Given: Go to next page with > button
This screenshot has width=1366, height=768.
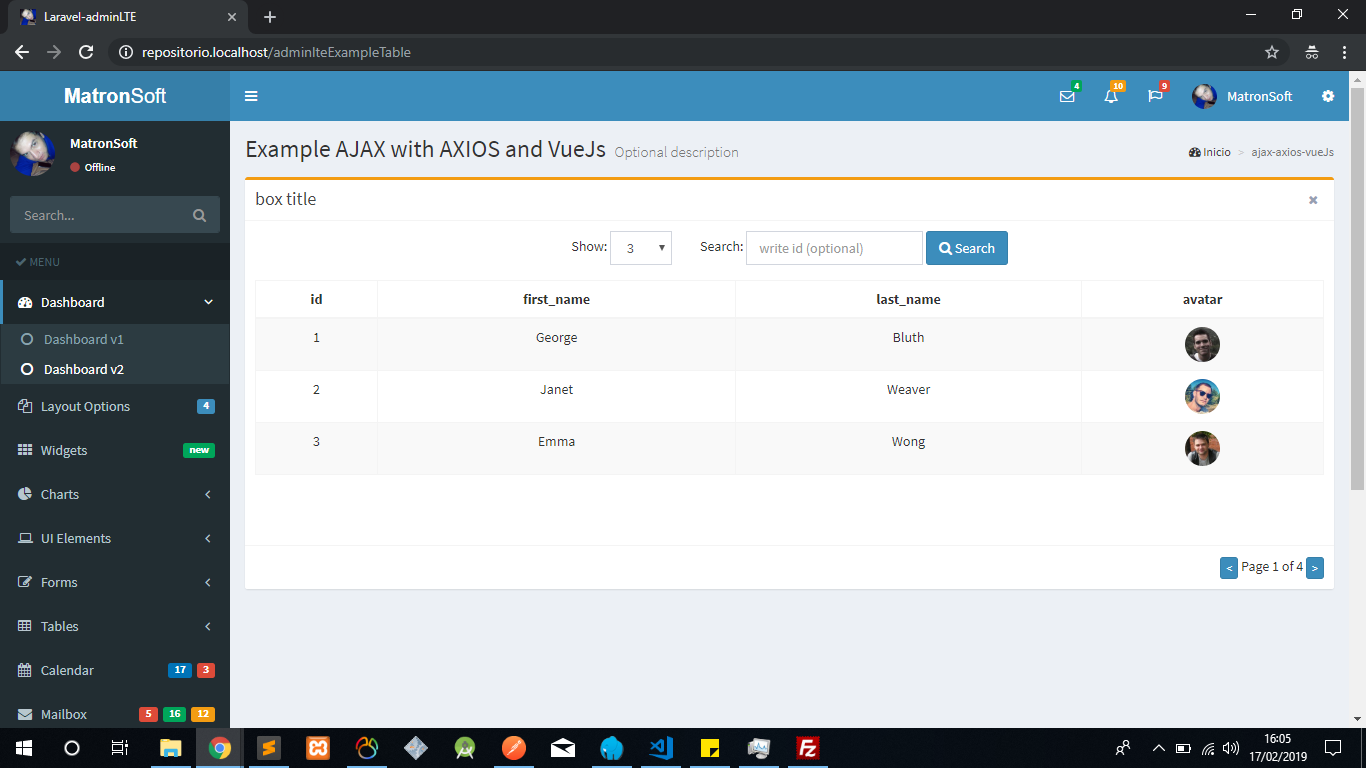Looking at the screenshot, I should (1315, 568).
